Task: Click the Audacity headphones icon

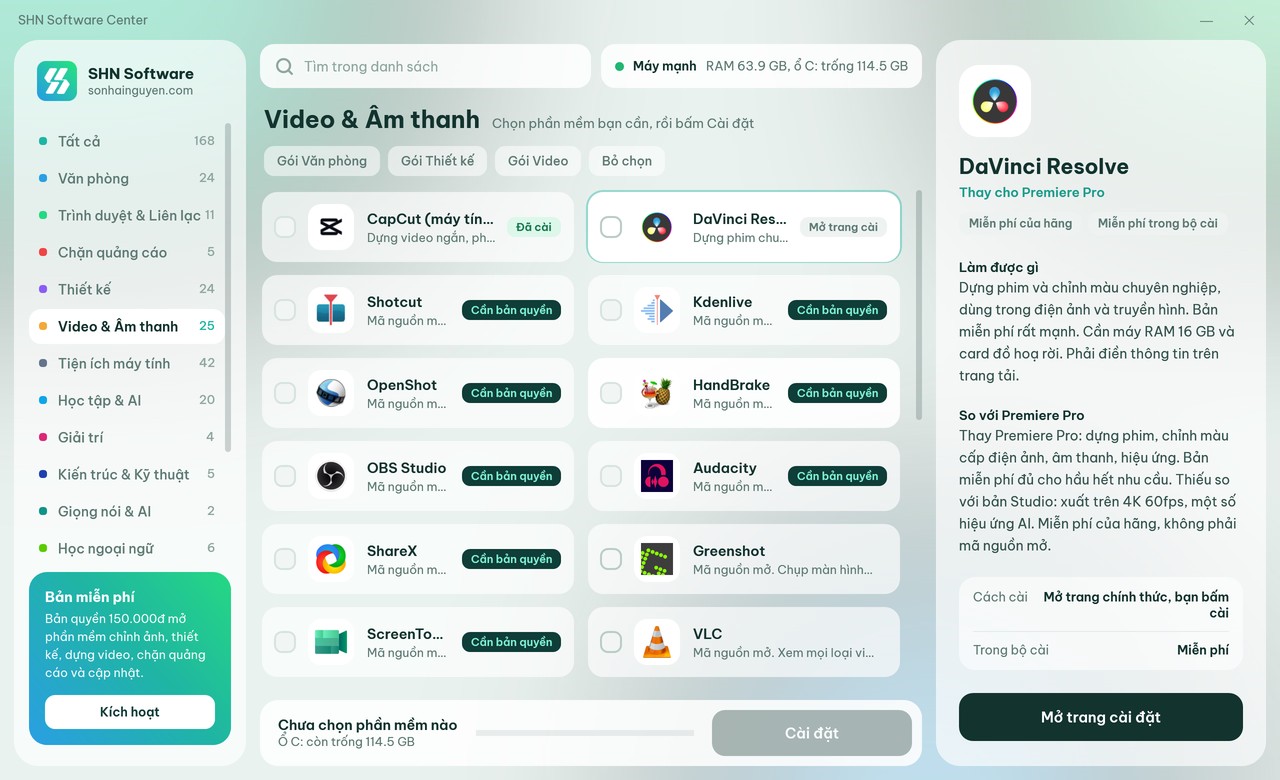Action: pyautogui.click(x=657, y=476)
